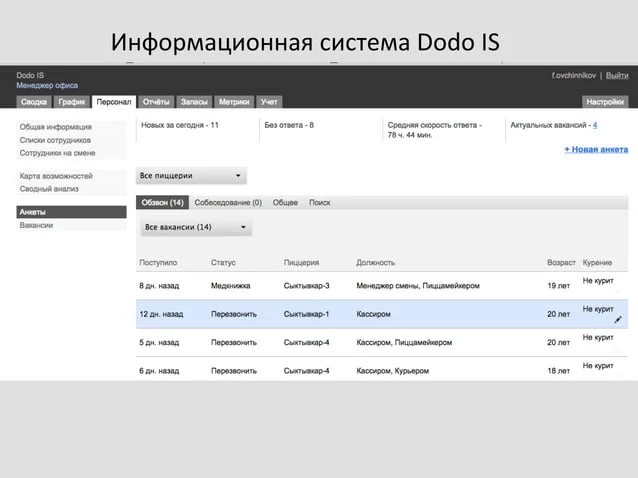Screen dimensions: 638x478
Task: Click the Dodo IS logo text
Action: pyautogui.click(x=30, y=75)
